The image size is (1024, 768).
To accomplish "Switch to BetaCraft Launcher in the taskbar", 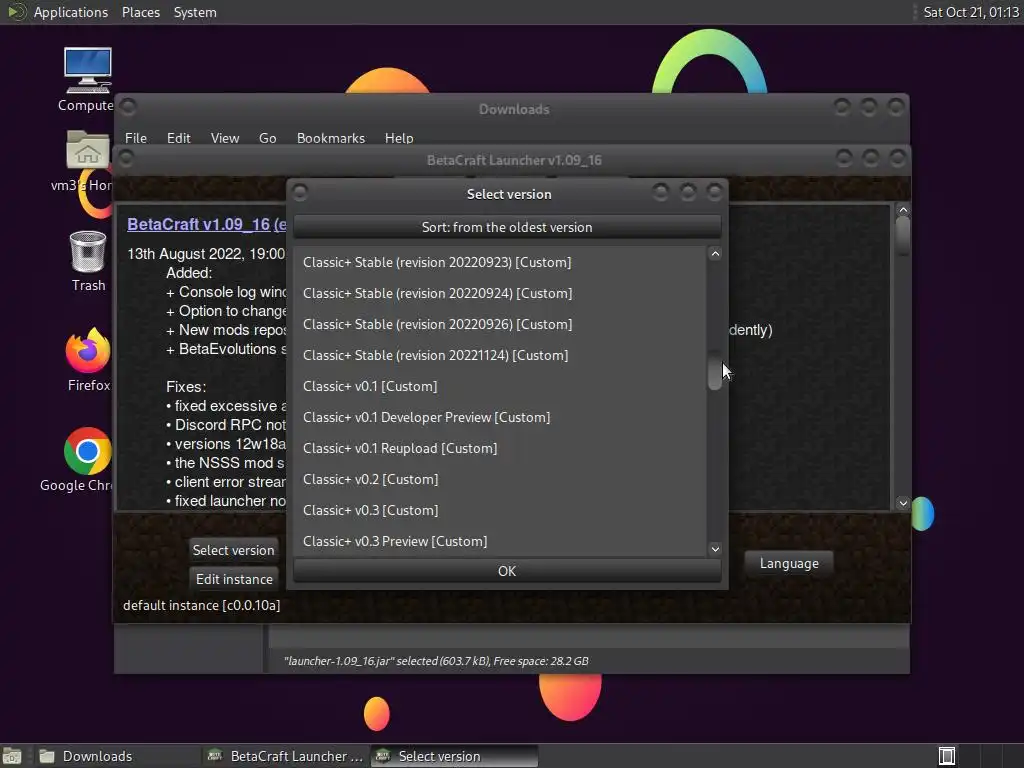I will tap(285, 756).
